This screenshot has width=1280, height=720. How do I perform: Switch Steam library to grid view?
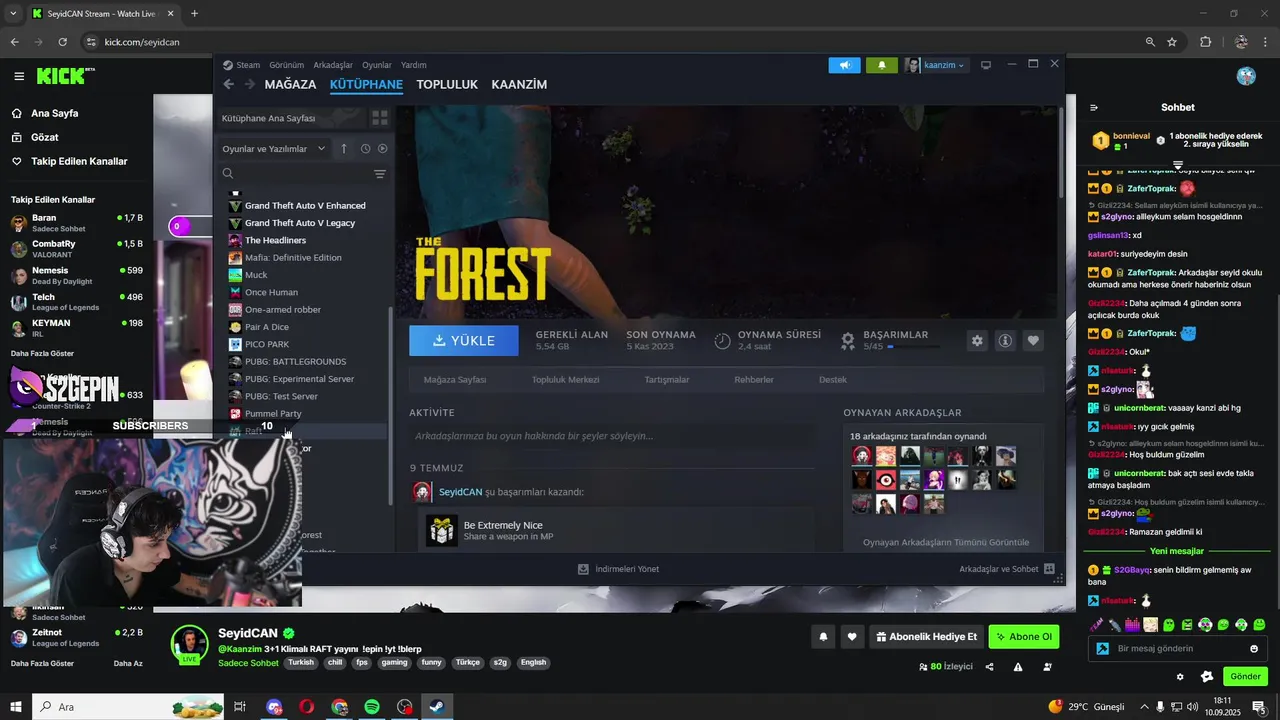pos(380,118)
